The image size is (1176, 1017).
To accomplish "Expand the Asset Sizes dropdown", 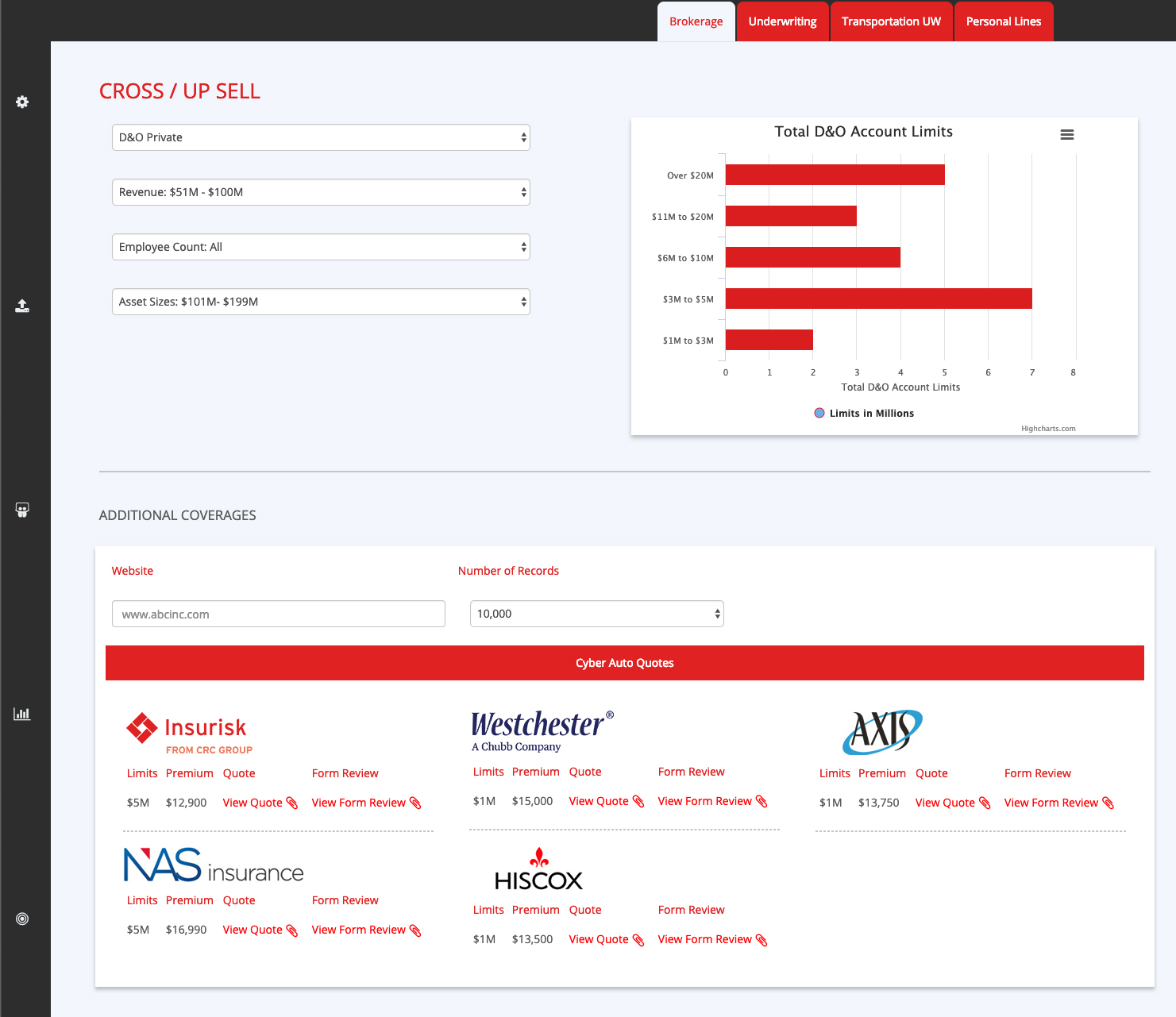I will click(x=321, y=302).
